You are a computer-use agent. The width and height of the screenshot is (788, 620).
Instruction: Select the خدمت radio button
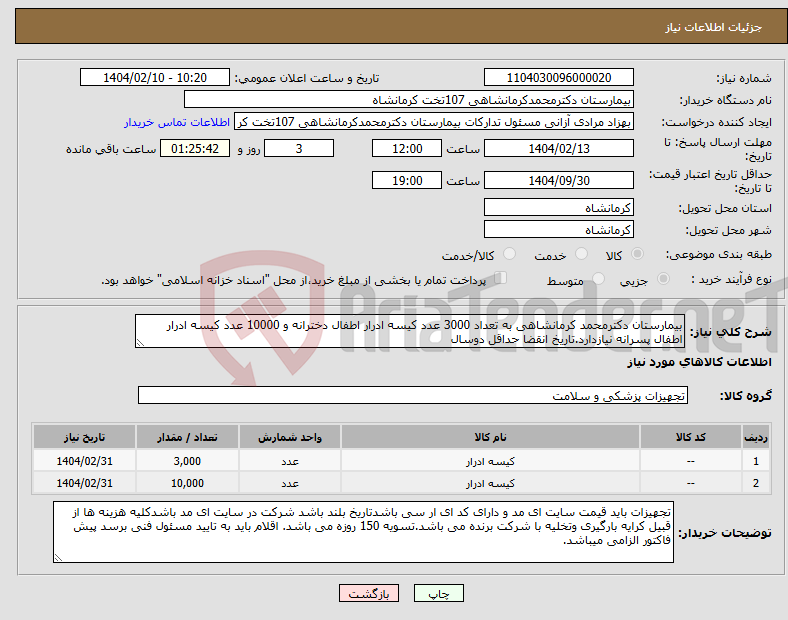[x=581, y=254]
